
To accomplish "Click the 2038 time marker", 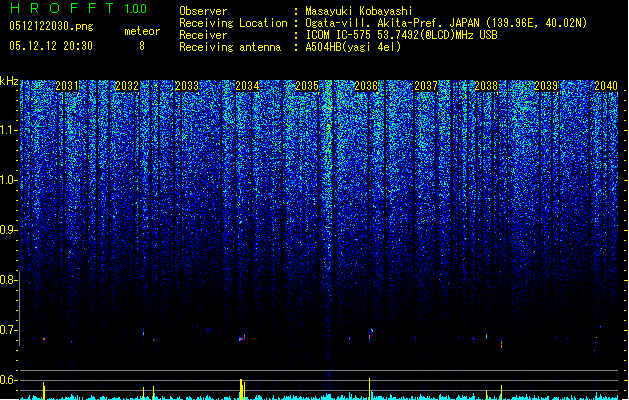I will pos(486,86).
